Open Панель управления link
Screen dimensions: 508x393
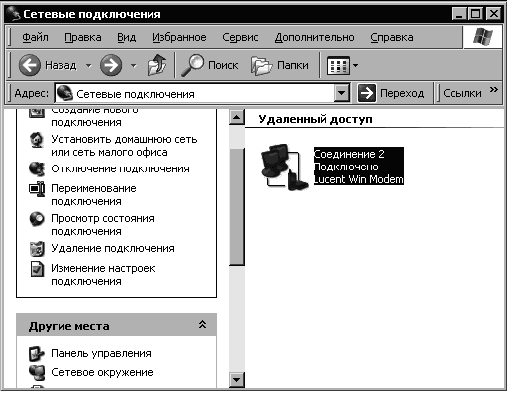[x=101, y=353]
